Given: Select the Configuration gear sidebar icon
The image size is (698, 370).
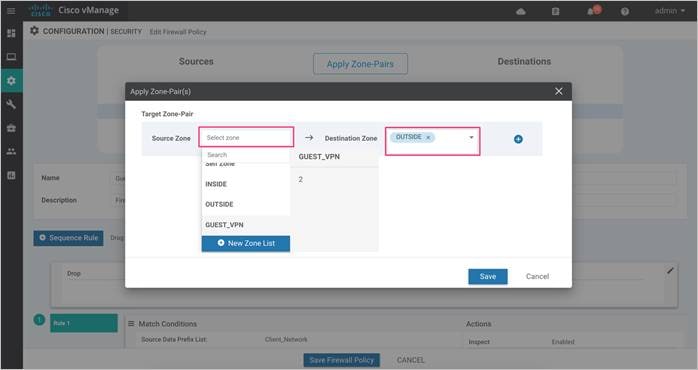Looking at the screenshot, I should [x=11, y=81].
